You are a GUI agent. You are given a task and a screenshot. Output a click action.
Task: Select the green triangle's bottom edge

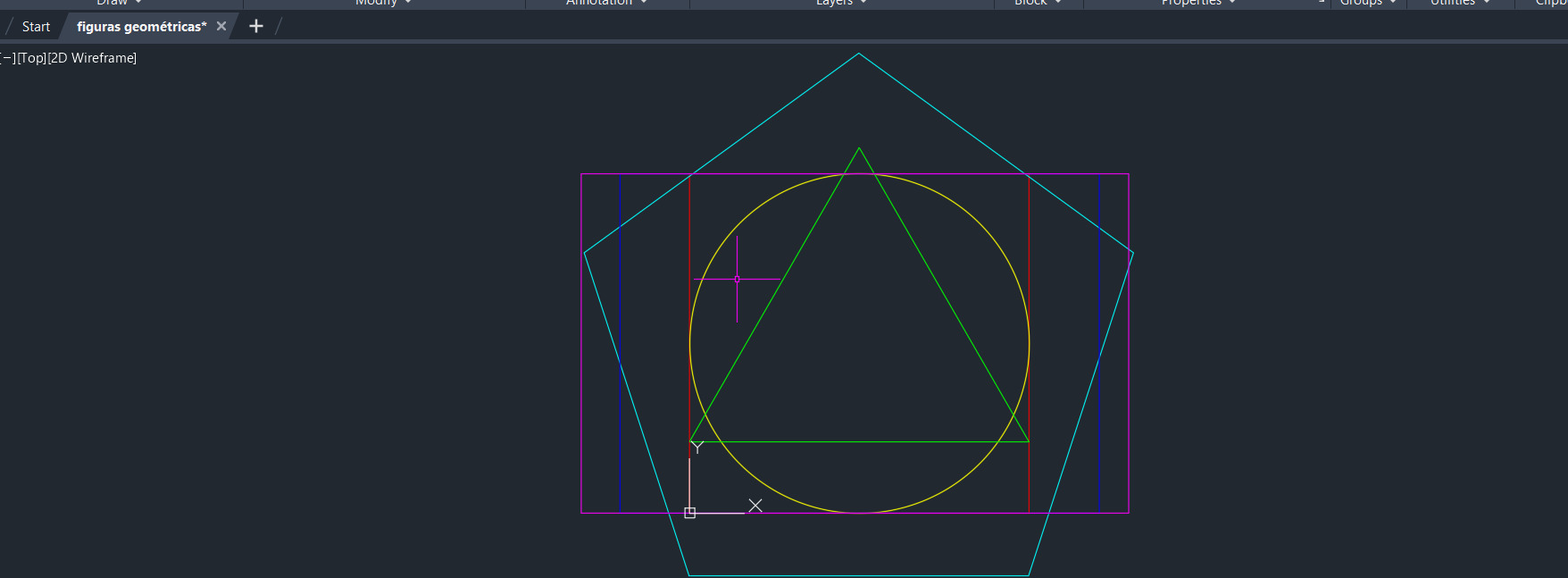(x=859, y=441)
